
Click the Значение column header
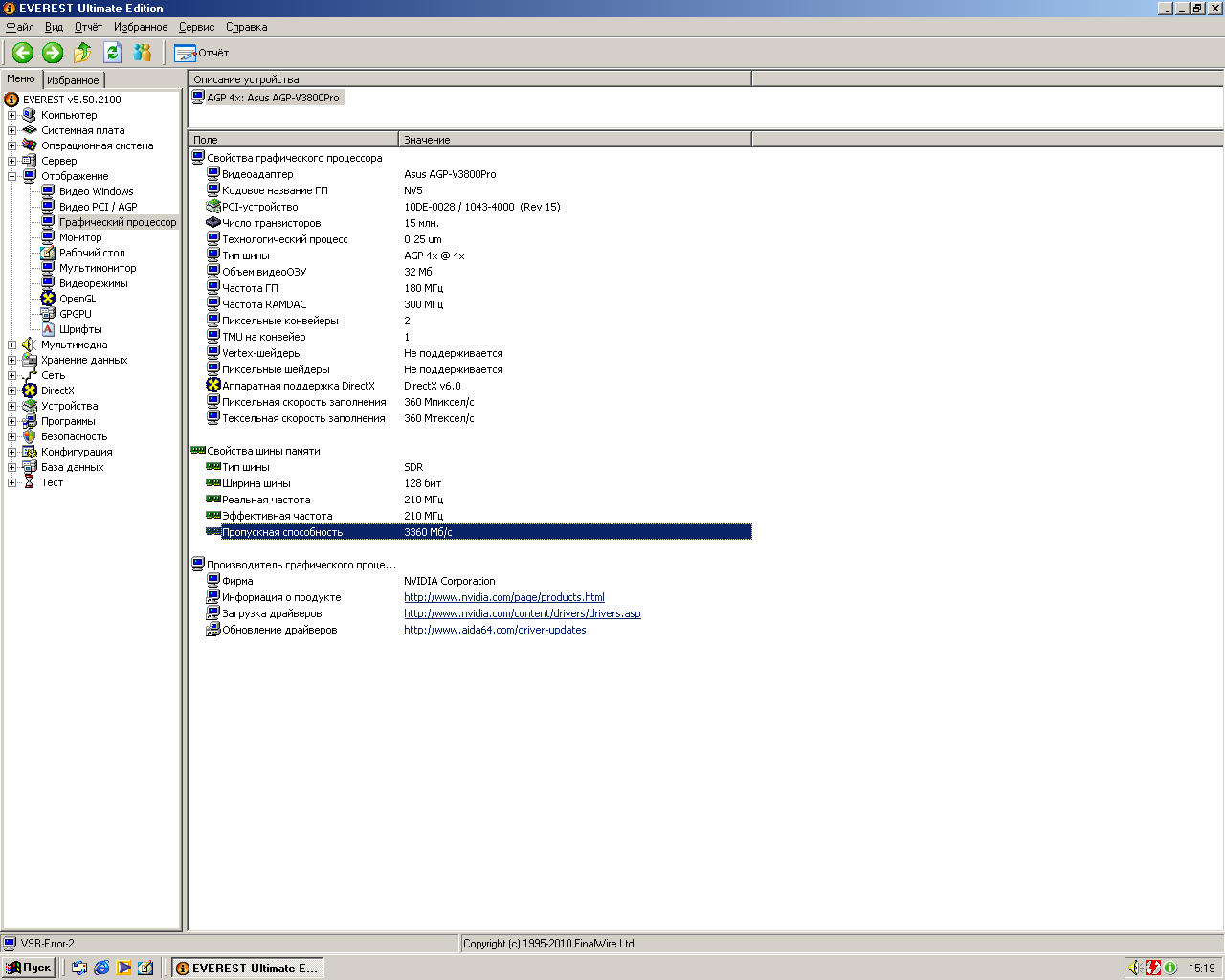(575, 140)
